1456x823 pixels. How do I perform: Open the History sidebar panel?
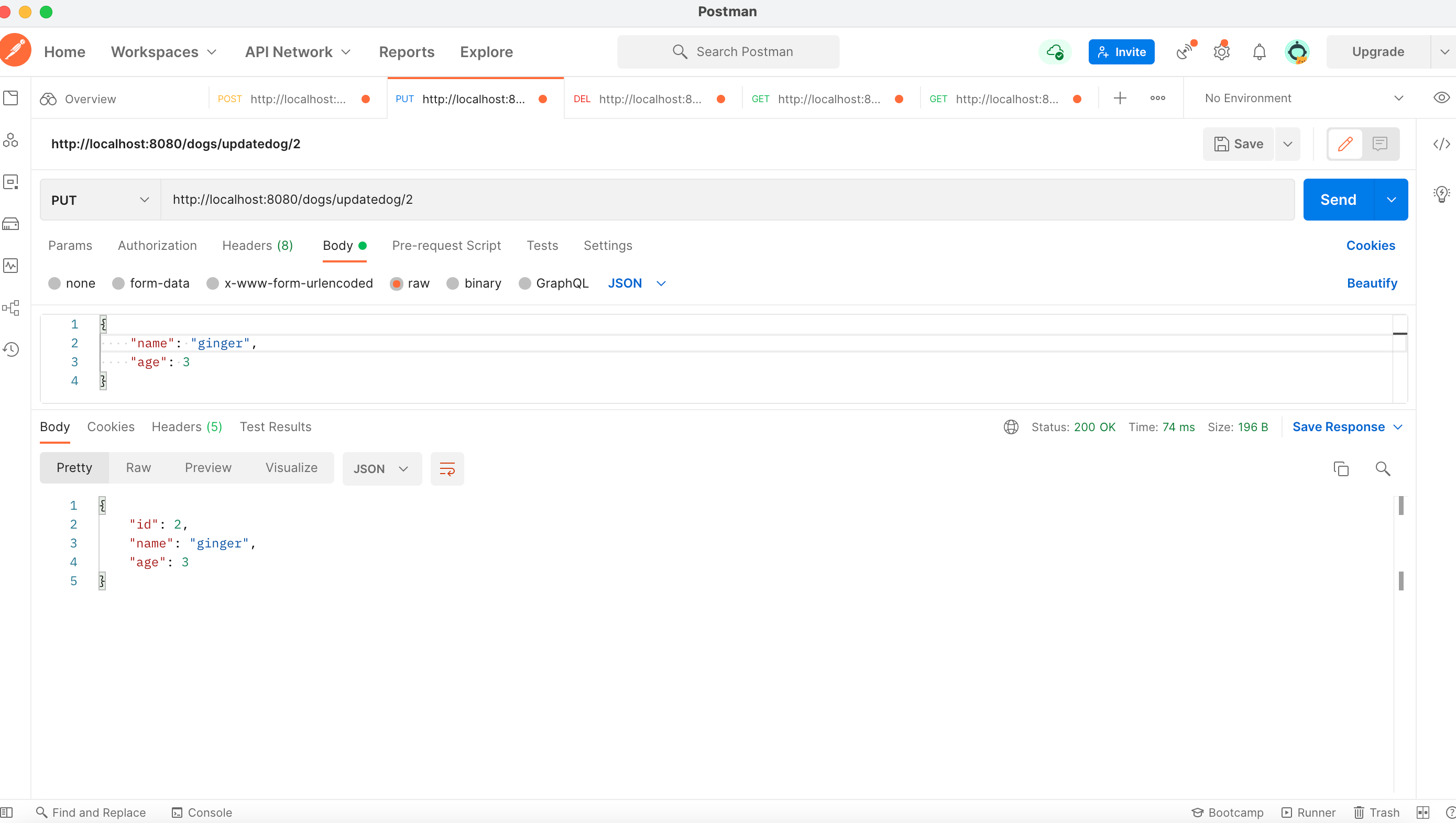pos(10,349)
